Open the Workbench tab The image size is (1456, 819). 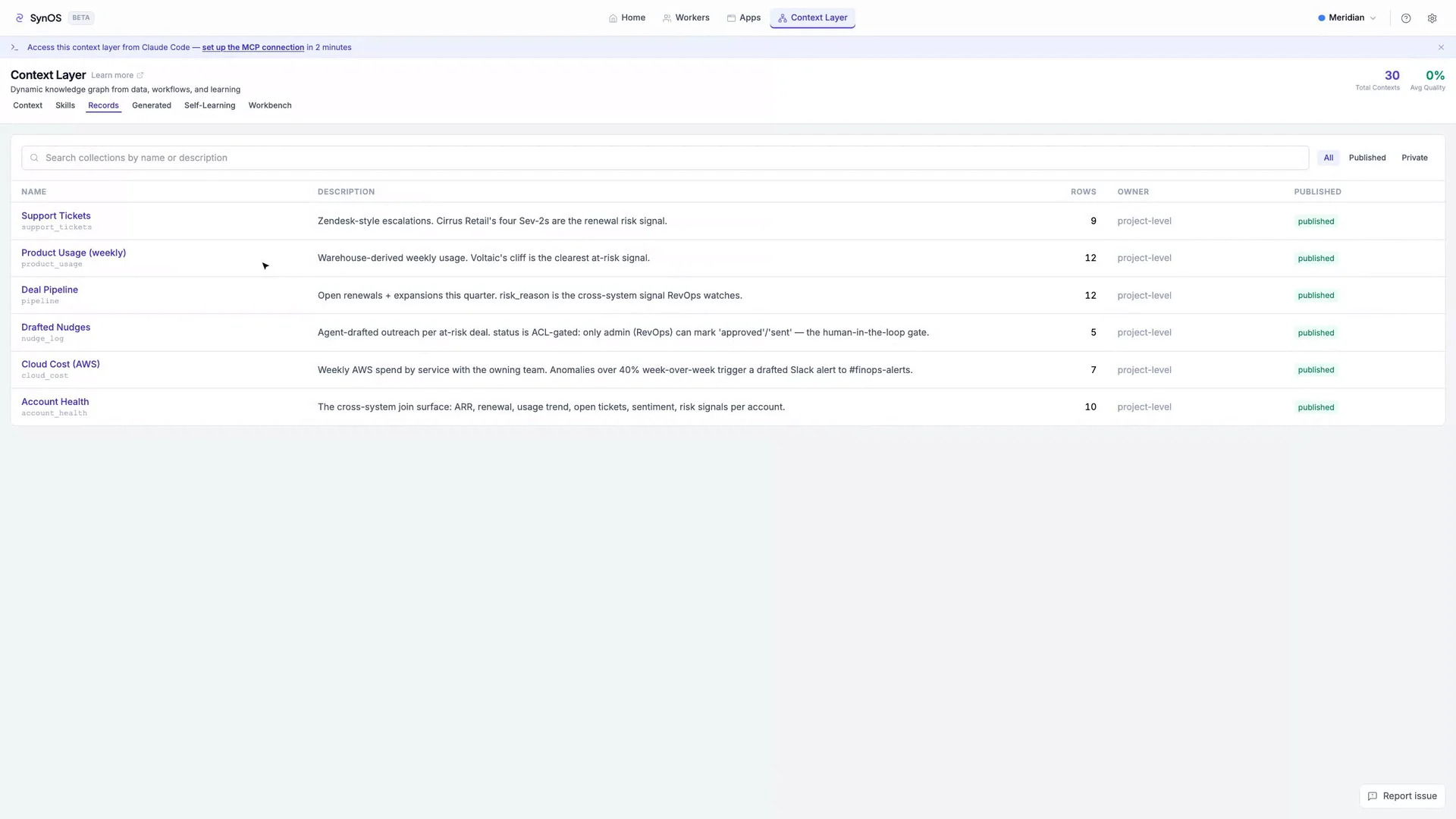pos(270,105)
